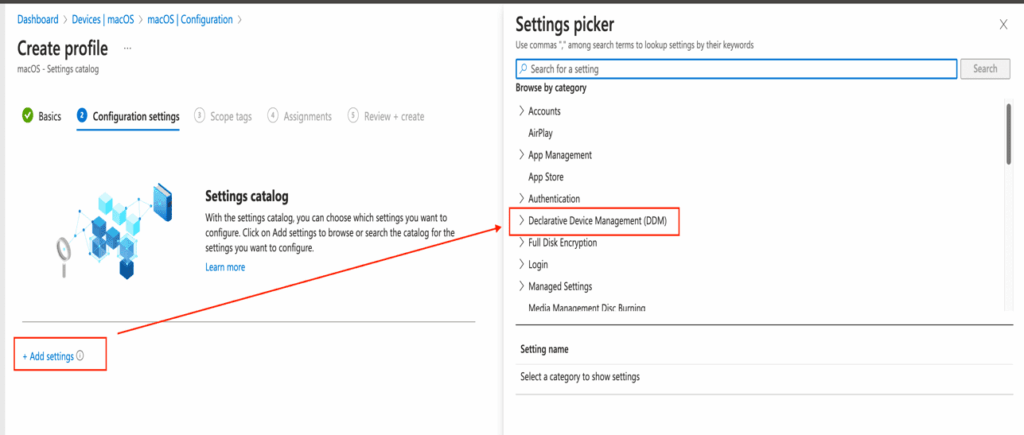
Task: Expand the Full Disk Encryption category
Action: (x=521, y=242)
